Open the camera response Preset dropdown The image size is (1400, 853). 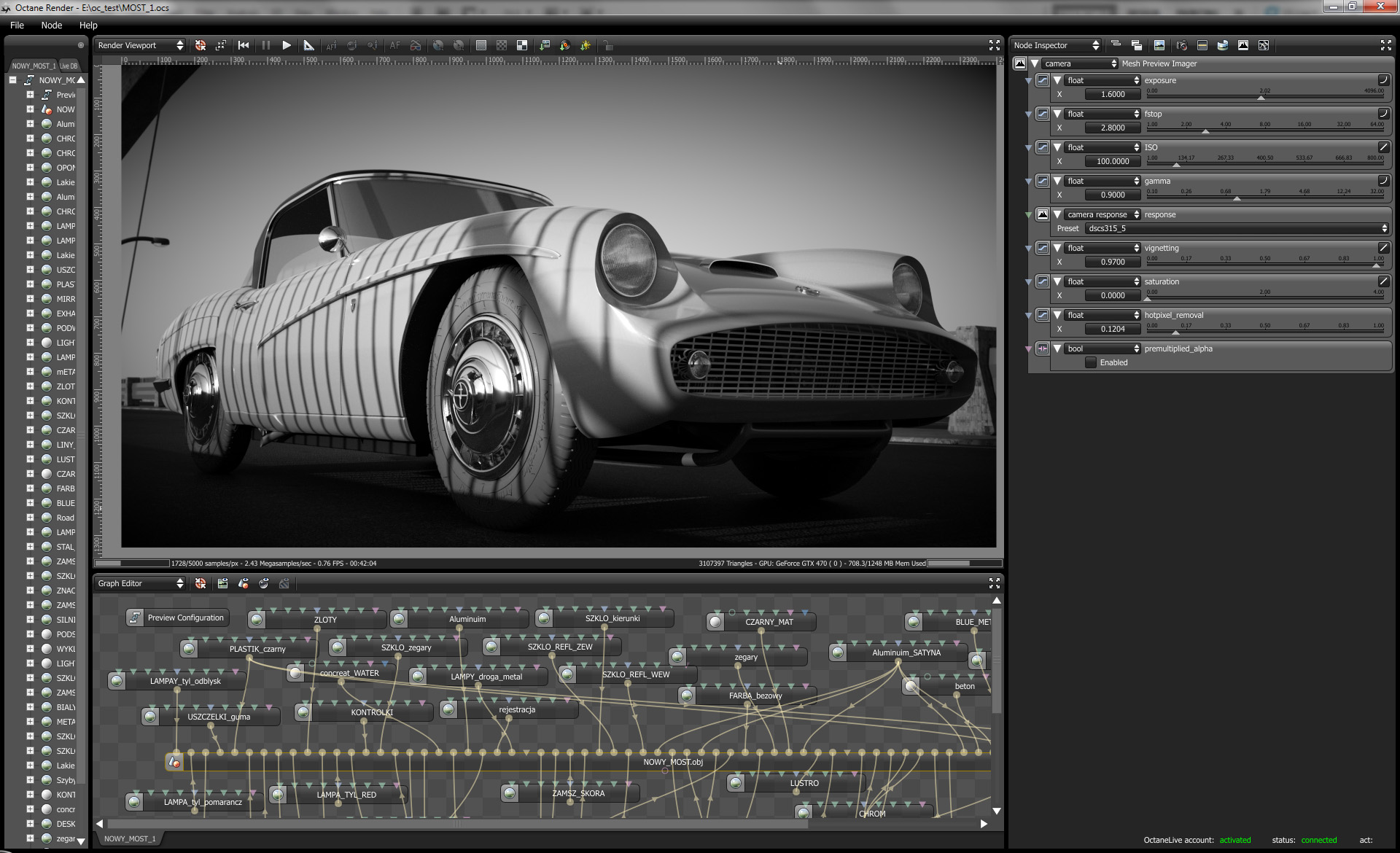pos(1237,228)
